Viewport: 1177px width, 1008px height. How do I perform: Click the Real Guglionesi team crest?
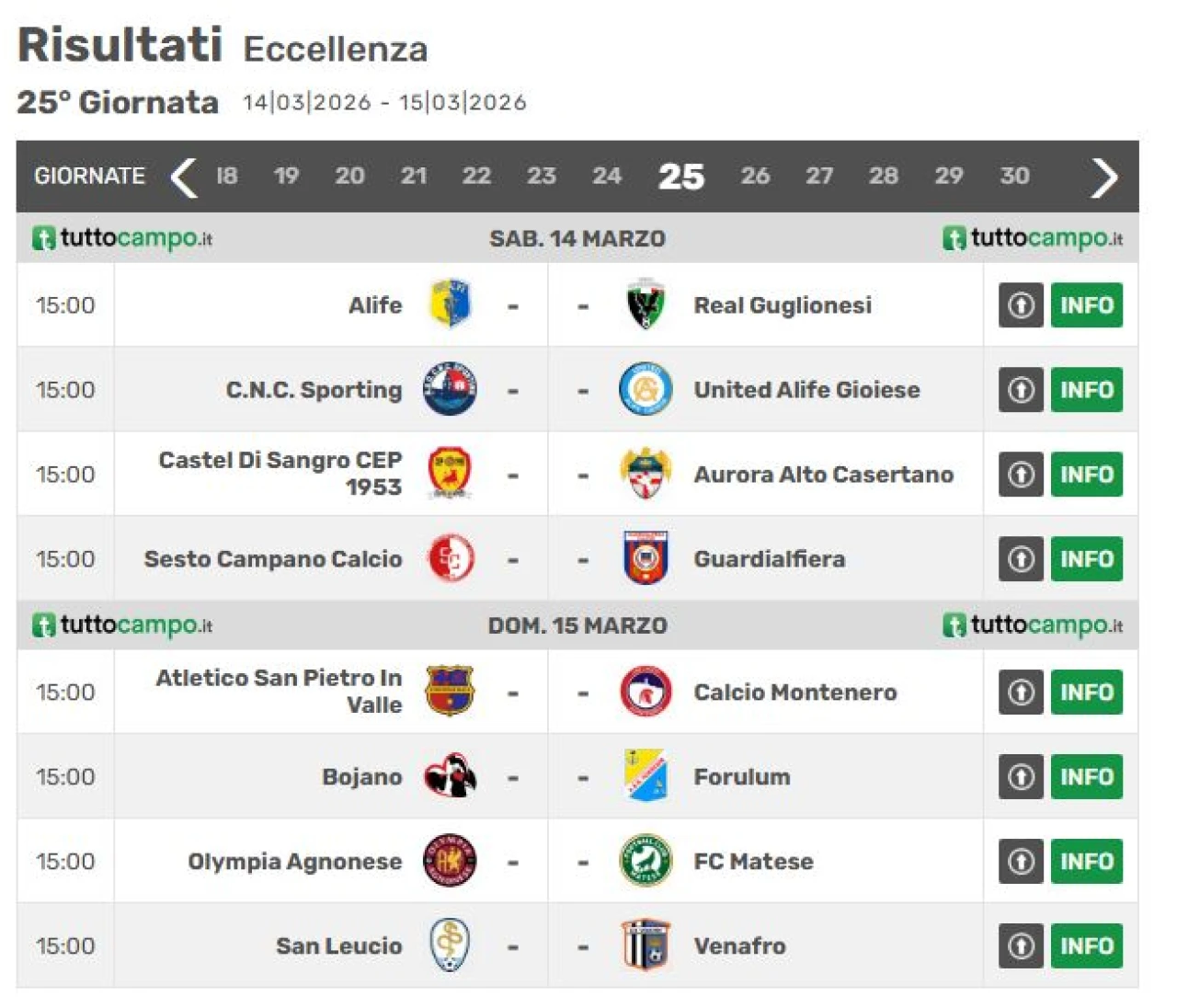(646, 304)
